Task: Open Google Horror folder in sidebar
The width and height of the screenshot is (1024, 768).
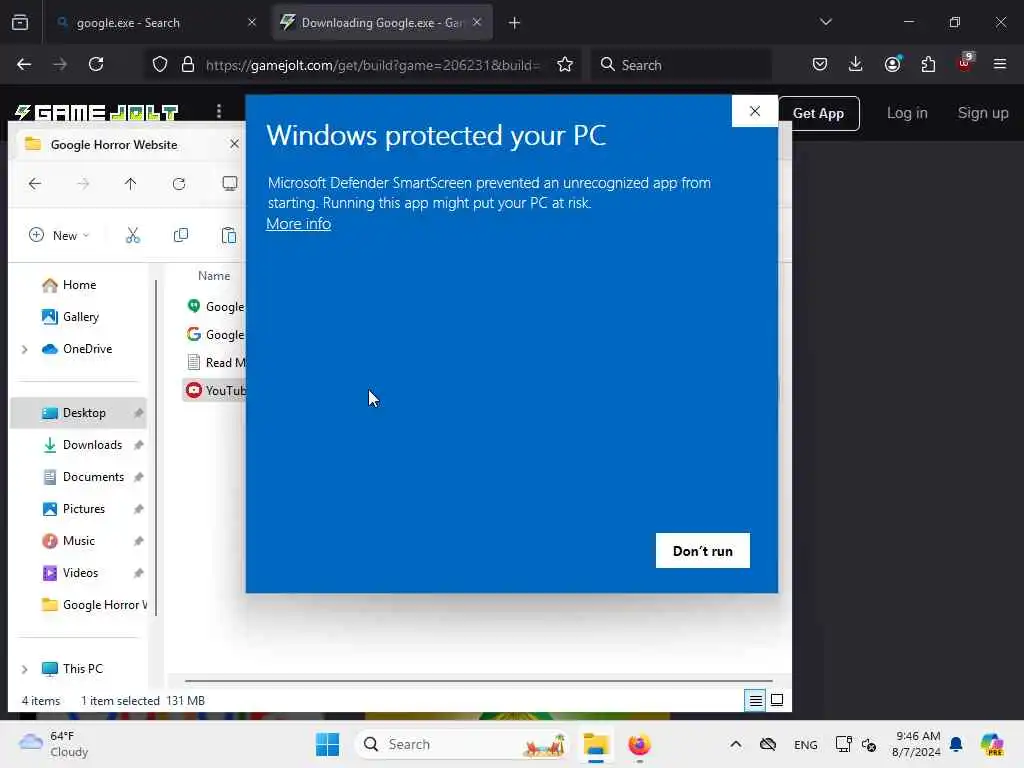Action: tap(94, 605)
